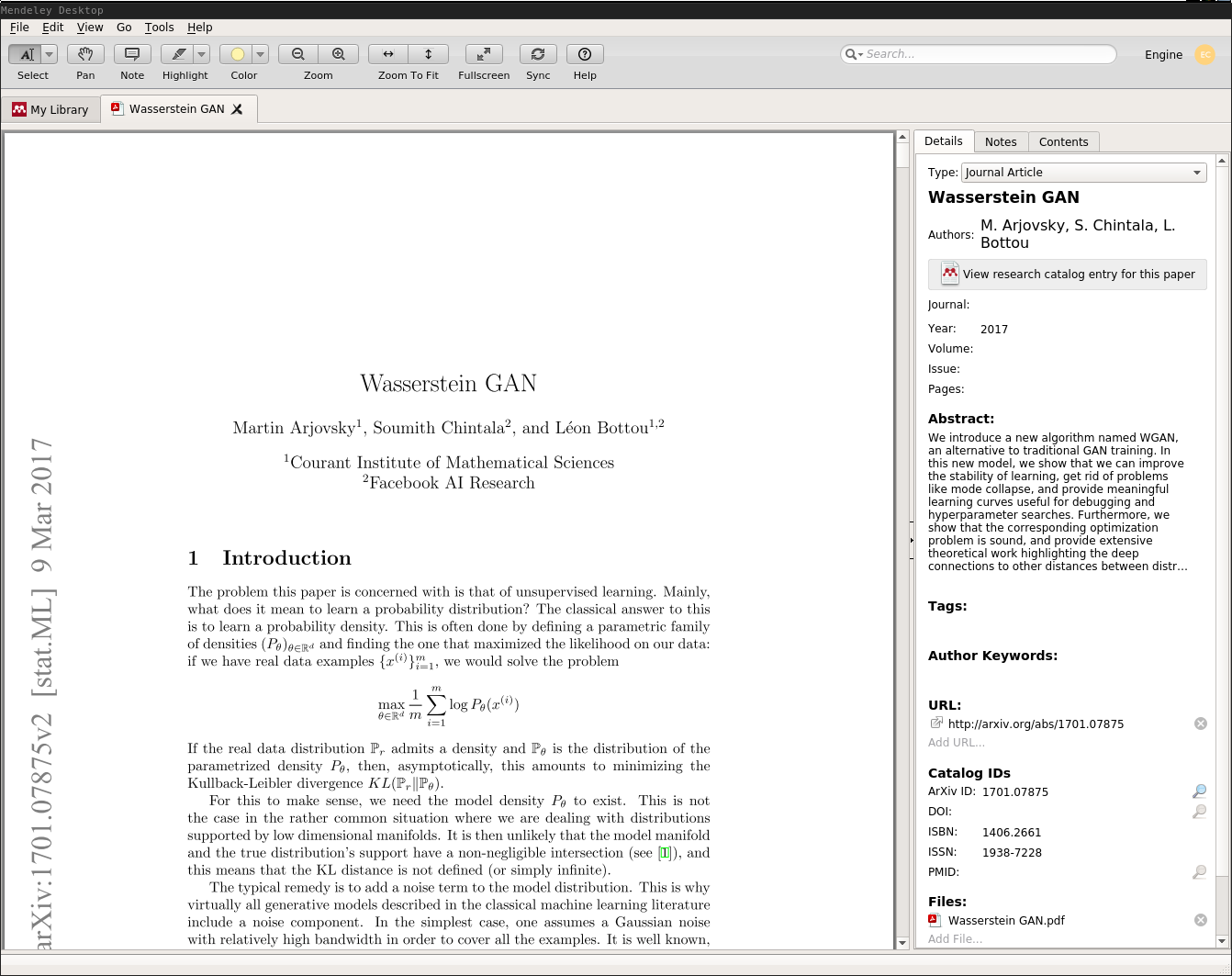The image size is (1232, 976).
Task: Open the Type Journal Article dropdown
Action: tap(1084, 173)
